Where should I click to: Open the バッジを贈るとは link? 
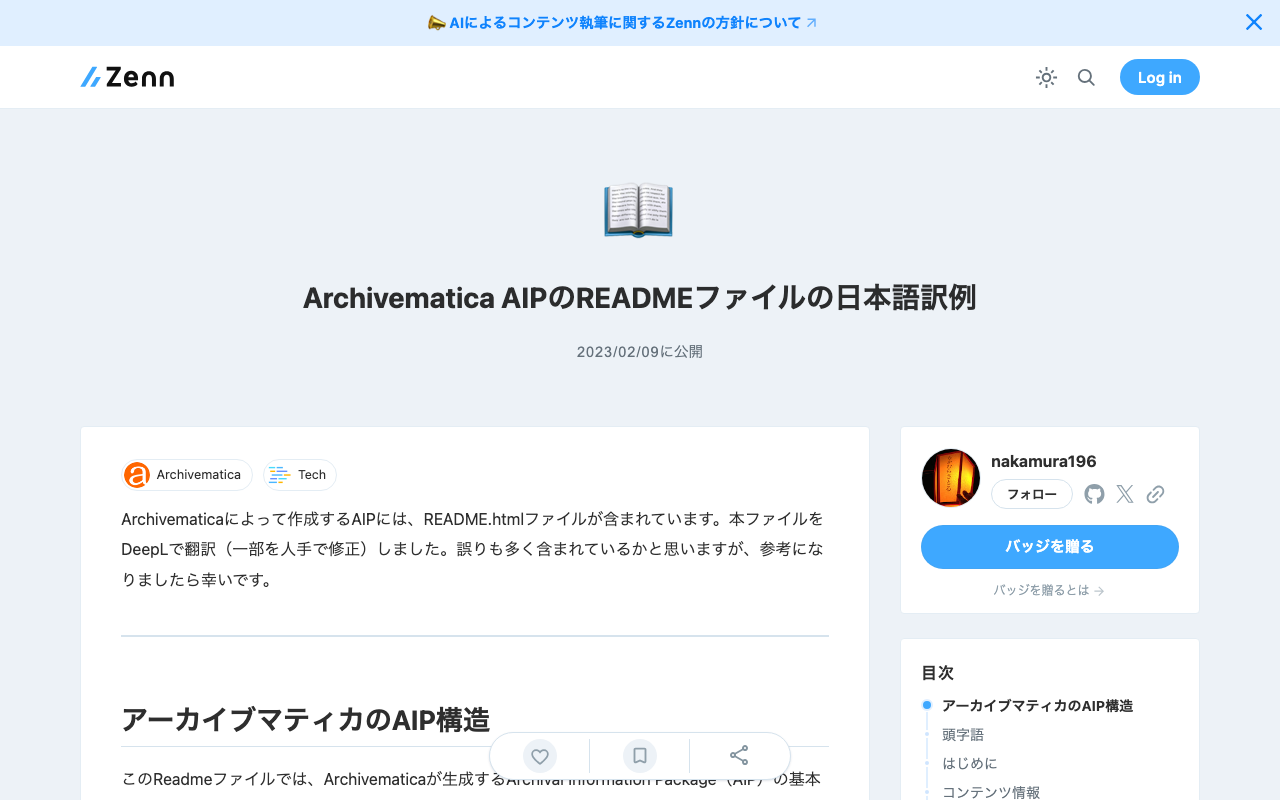[1049, 590]
